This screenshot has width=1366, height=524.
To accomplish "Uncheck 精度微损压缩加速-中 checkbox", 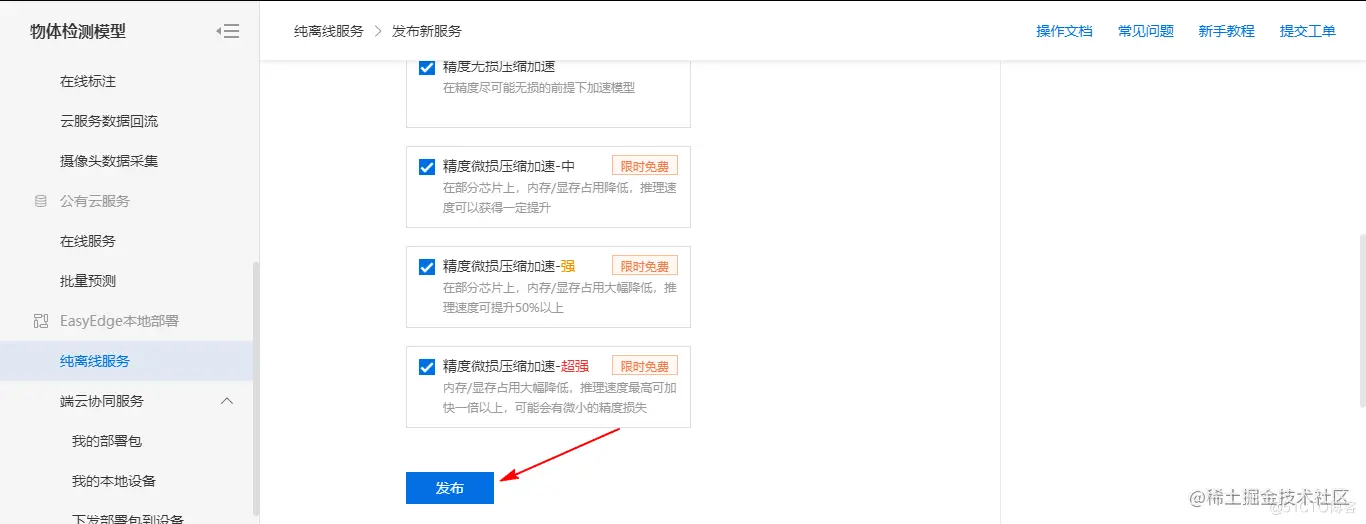I will [x=427, y=167].
